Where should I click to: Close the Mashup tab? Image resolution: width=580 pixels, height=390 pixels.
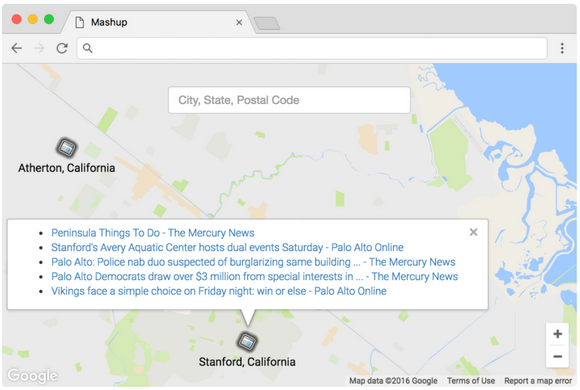pyautogui.click(x=239, y=23)
